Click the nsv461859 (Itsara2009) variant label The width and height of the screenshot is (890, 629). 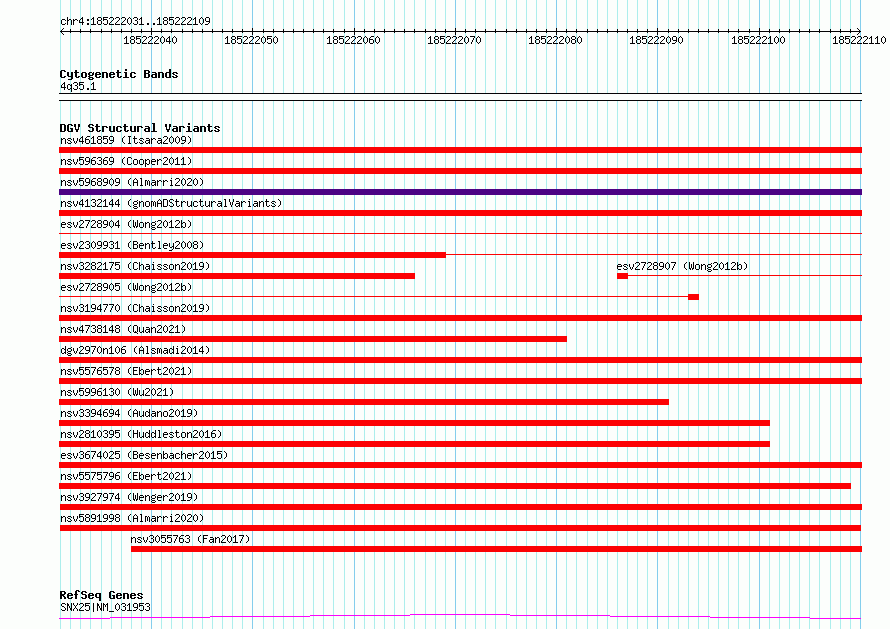pyautogui.click(x=126, y=140)
